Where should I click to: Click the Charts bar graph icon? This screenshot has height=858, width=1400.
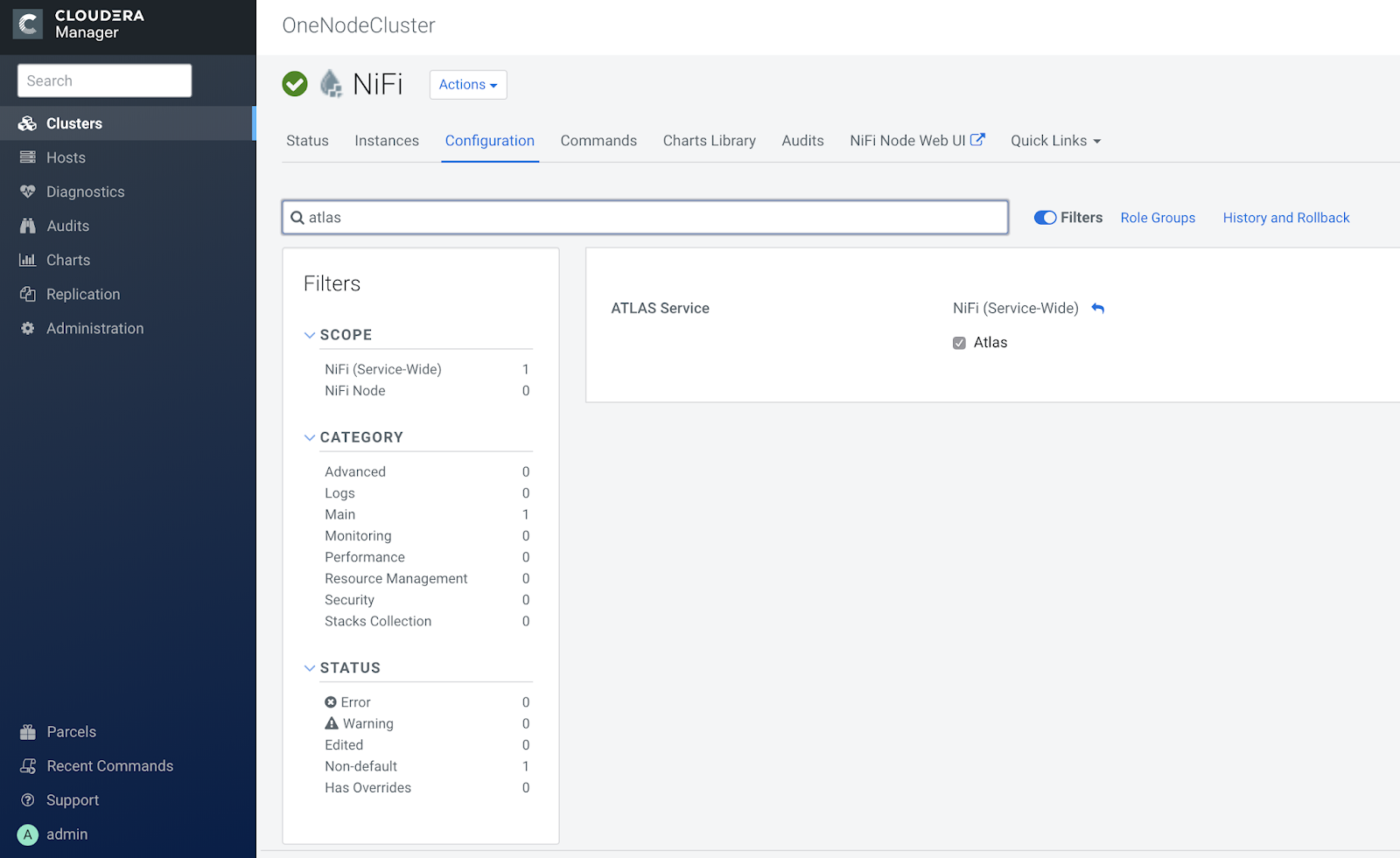(x=28, y=260)
